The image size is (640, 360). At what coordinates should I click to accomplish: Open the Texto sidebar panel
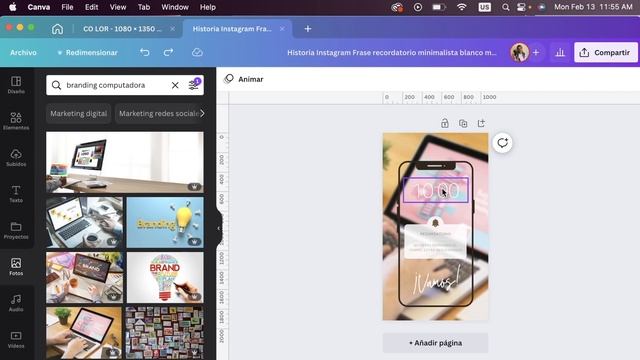16,194
